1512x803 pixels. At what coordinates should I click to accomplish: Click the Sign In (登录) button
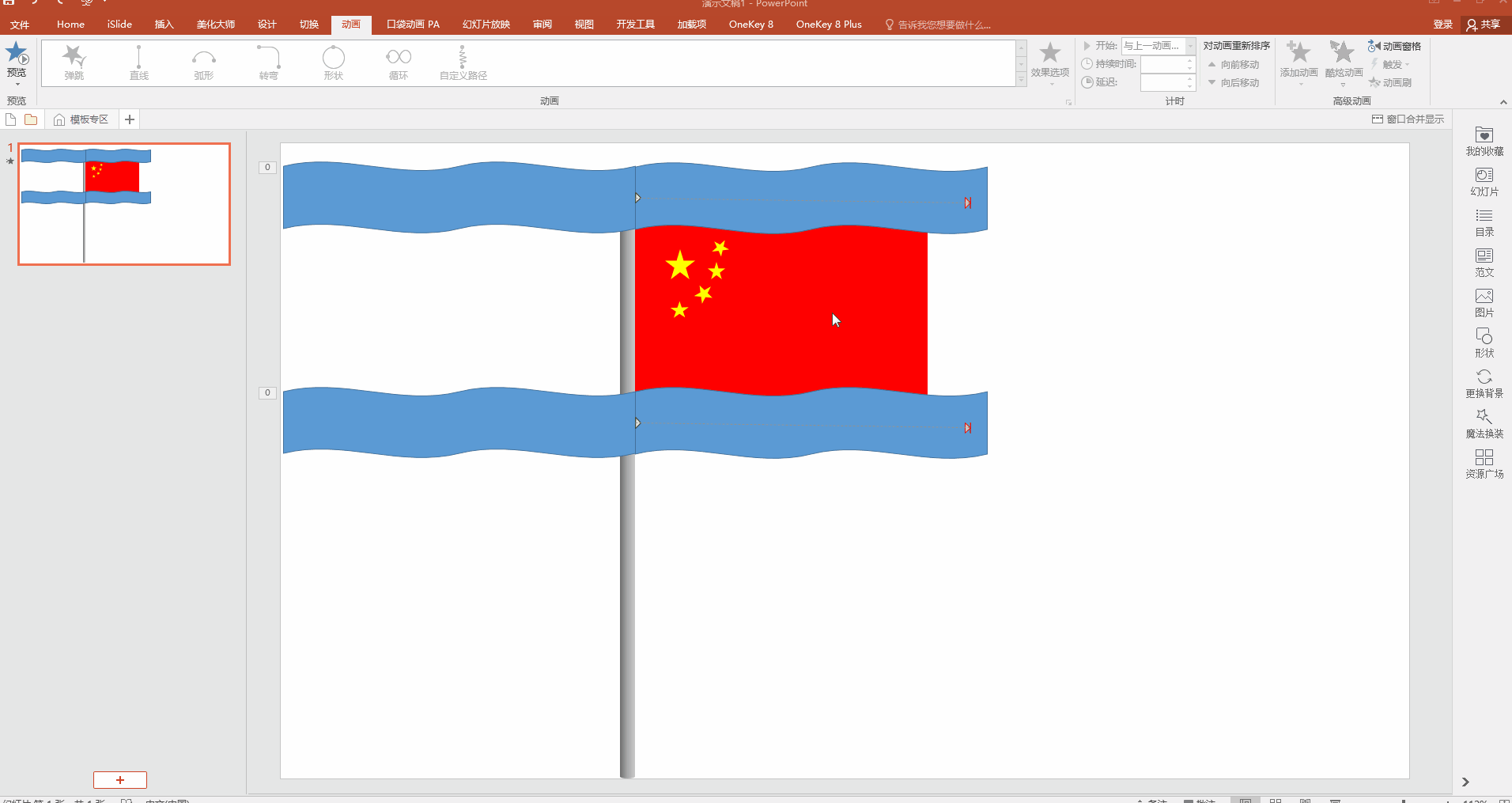coord(1443,25)
